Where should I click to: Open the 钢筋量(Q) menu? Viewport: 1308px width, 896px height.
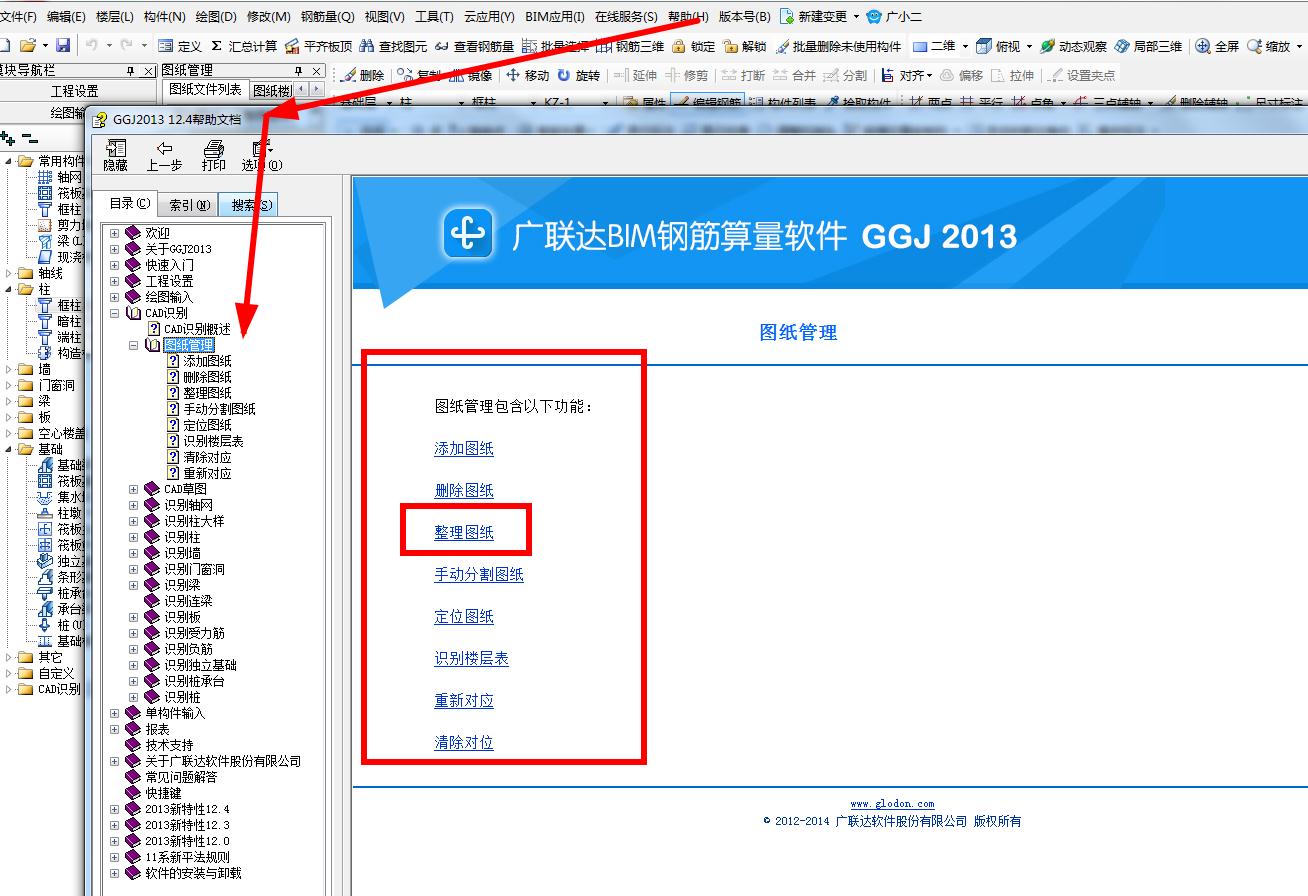[x=328, y=17]
